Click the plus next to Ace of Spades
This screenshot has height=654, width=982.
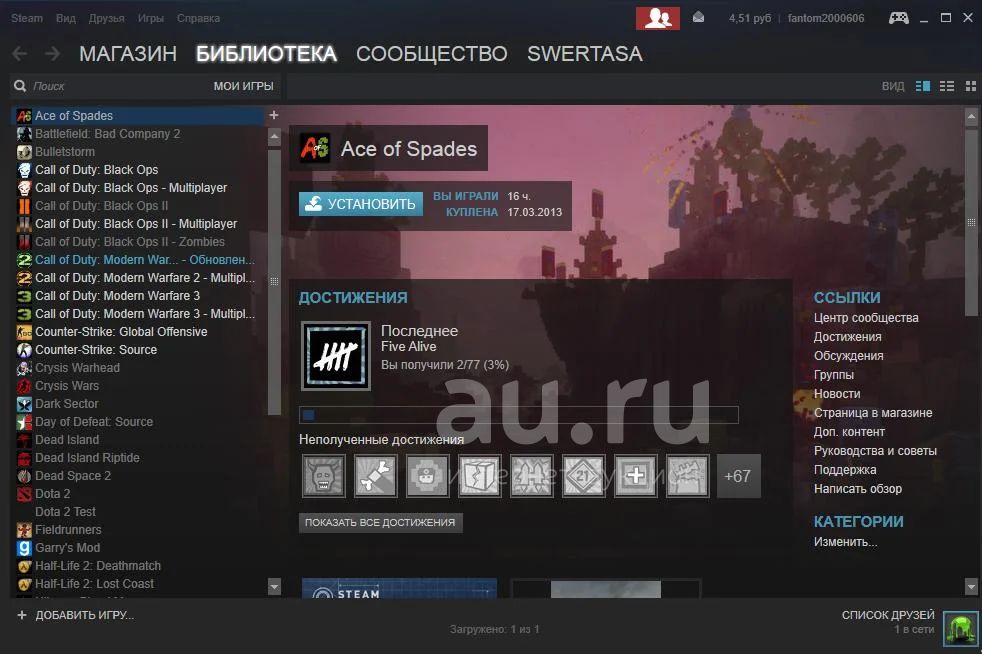pyautogui.click(x=274, y=115)
